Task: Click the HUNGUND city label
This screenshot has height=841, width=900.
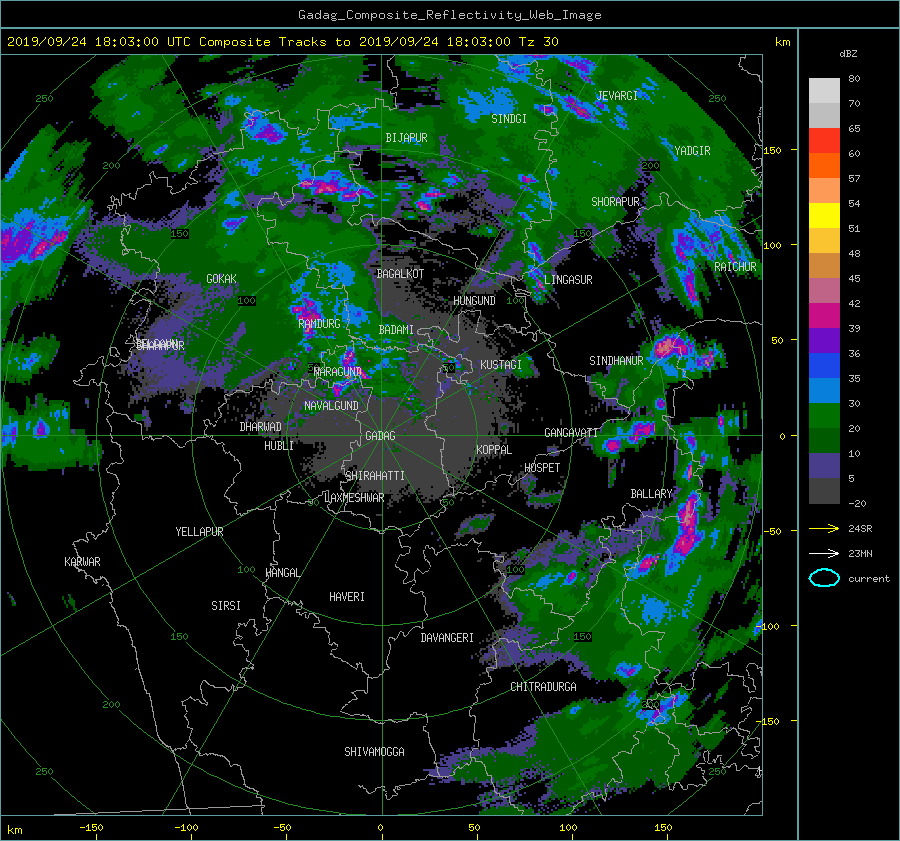Action: [x=474, y=301]
